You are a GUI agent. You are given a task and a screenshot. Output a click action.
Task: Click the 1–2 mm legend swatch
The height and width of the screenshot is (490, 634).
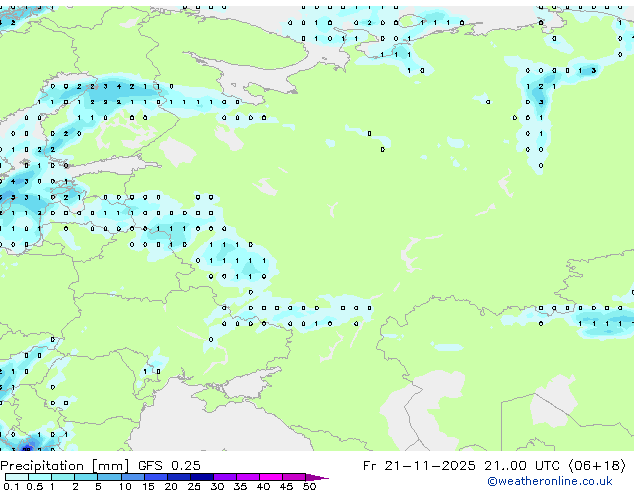point(63,477)
